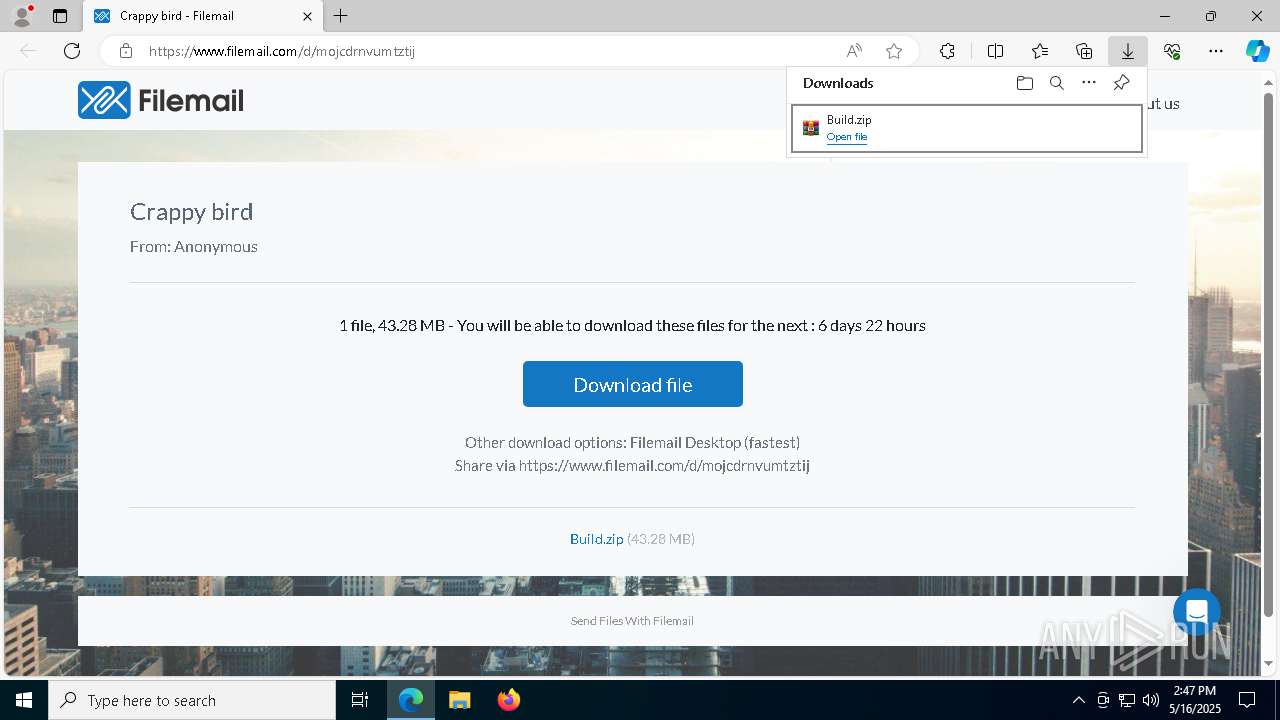This screenshot has height=720, width=1280.
Task: Click Send Files With Filemail link
Action: coord(632,621)
